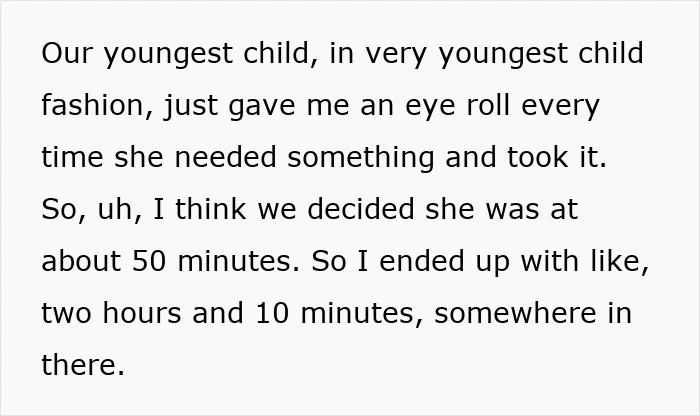Screen dimensions: 700x416
Task: Click the word "about" starting fifth line
Action: [81, 261]
